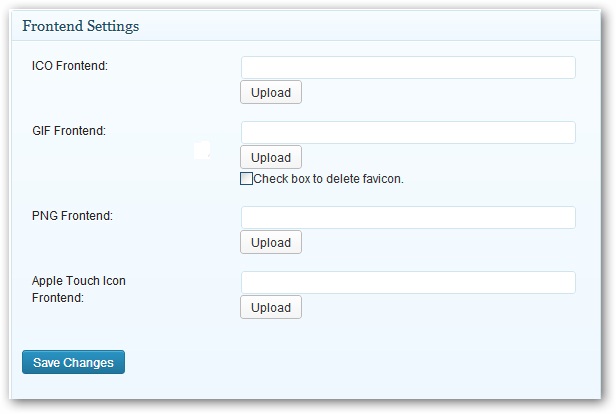Click the word 'favicon' in the checkbox caption
Viewport: 616px width, 414px height.
(x=378, y=179)
